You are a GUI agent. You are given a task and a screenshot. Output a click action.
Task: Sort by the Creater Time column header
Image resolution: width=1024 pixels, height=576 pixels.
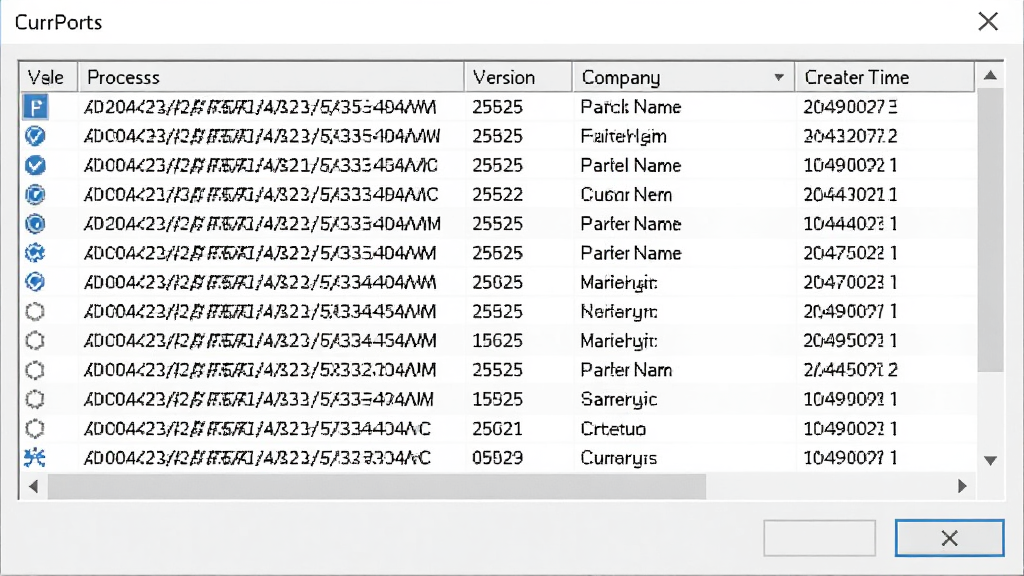coord(885,77)
